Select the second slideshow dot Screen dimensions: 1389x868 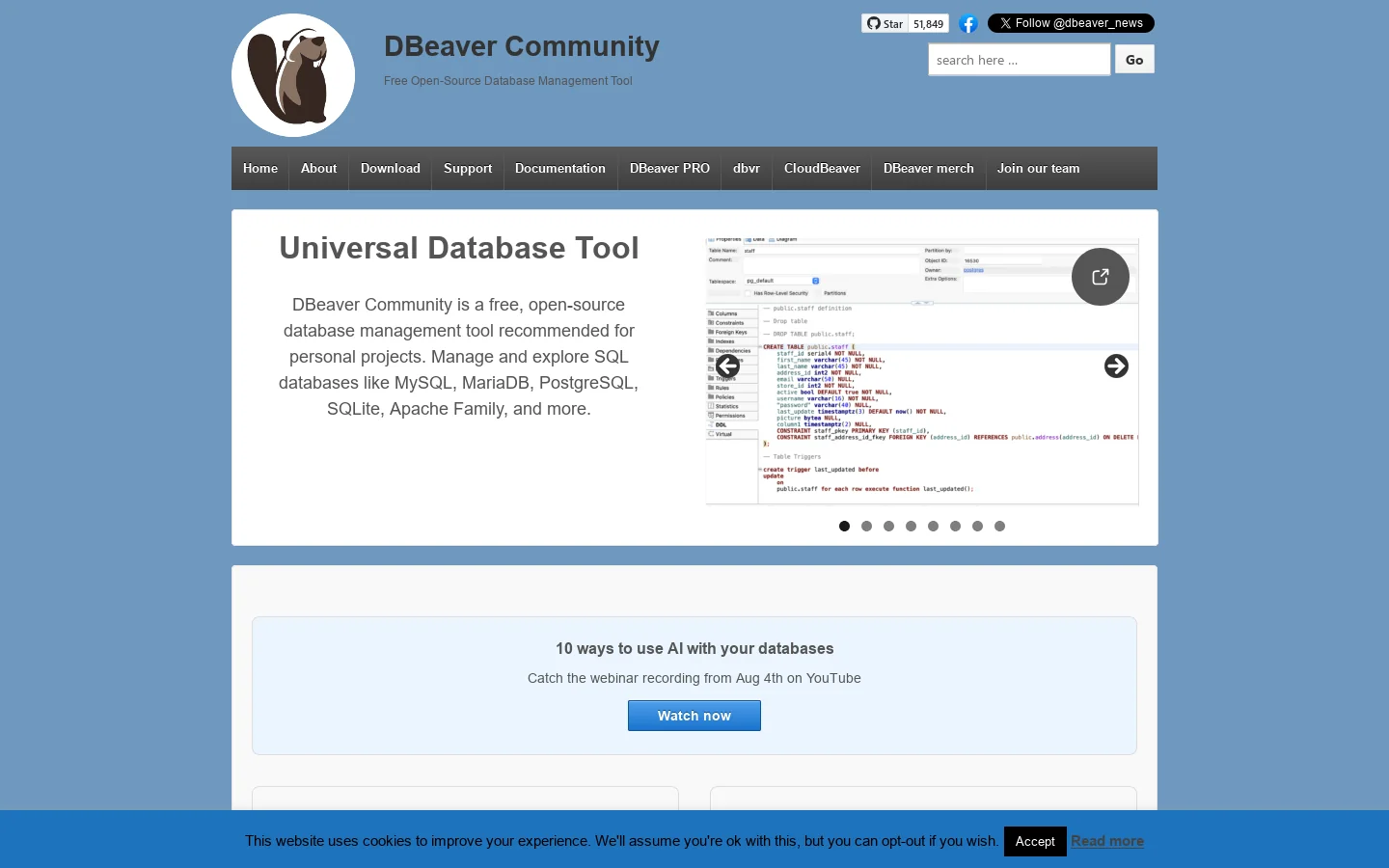click(866, 527)
